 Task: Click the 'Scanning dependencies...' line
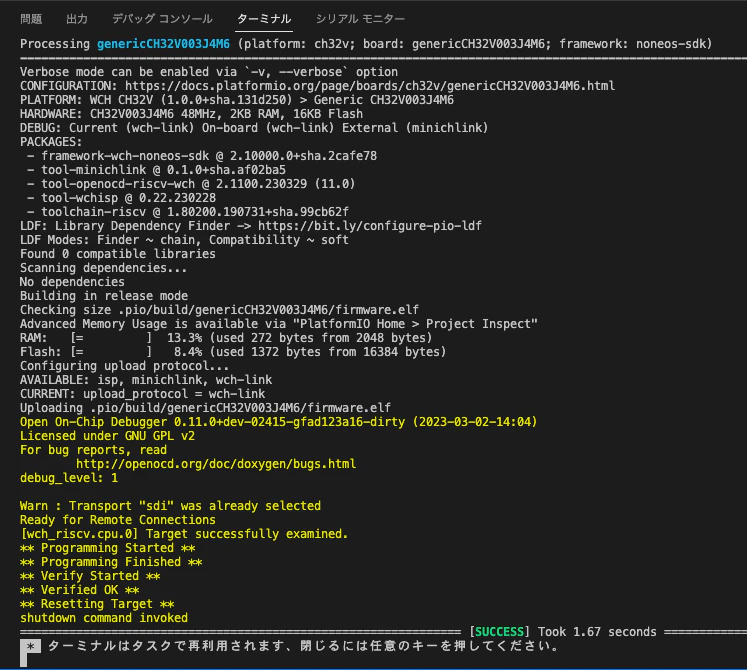[x=103, y=268]
